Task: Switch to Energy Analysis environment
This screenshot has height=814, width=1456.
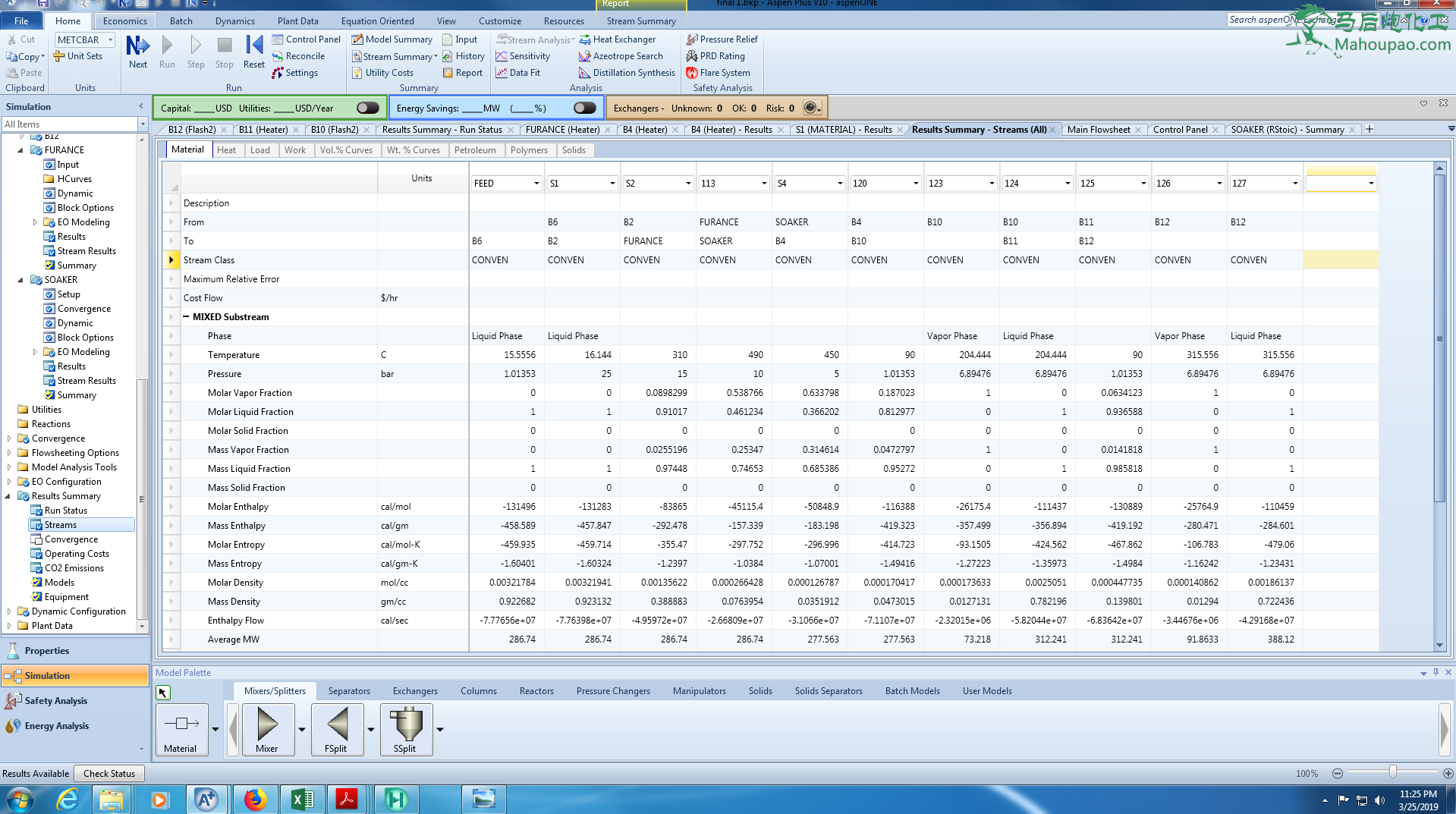Action: pyautogui.click(x=75, y=726)
